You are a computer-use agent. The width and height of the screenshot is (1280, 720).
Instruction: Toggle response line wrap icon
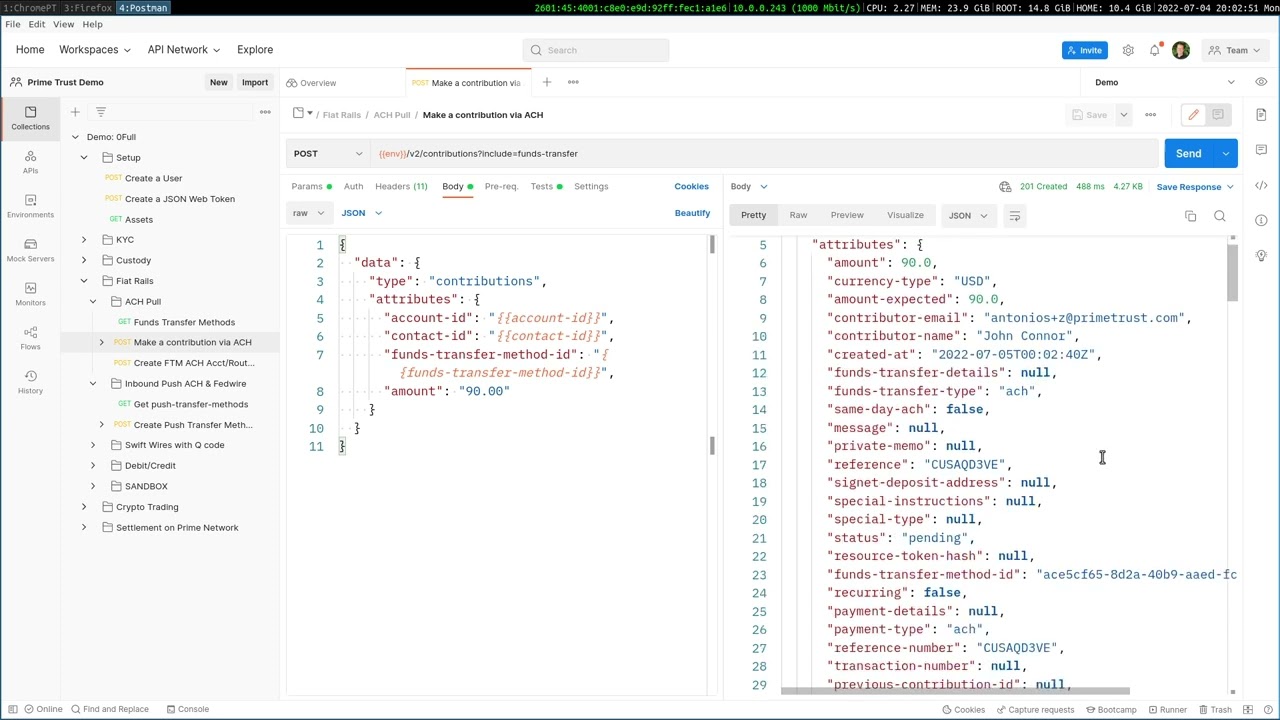1014,216
